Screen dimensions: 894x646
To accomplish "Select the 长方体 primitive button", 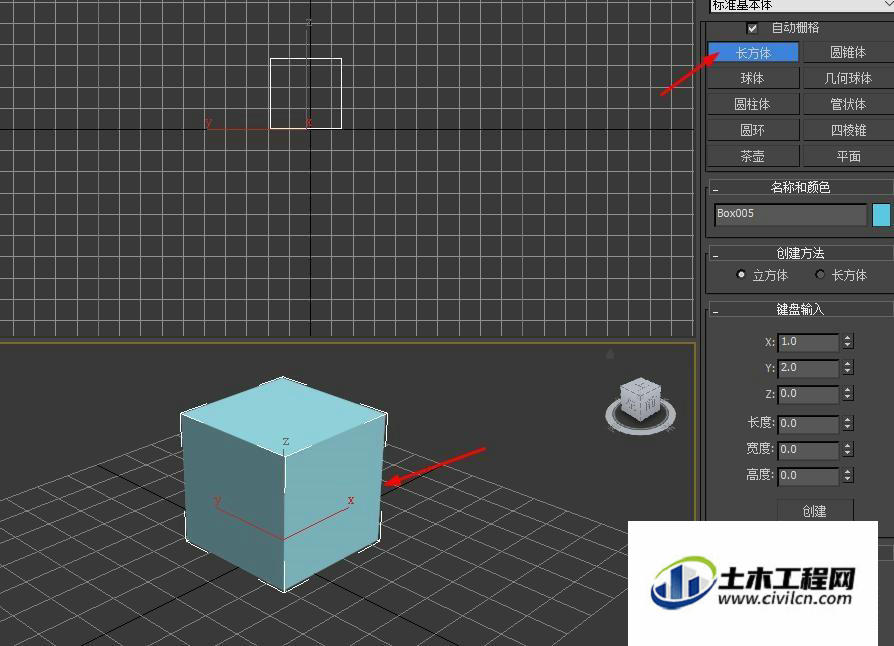I will click(x=753, y=52).
